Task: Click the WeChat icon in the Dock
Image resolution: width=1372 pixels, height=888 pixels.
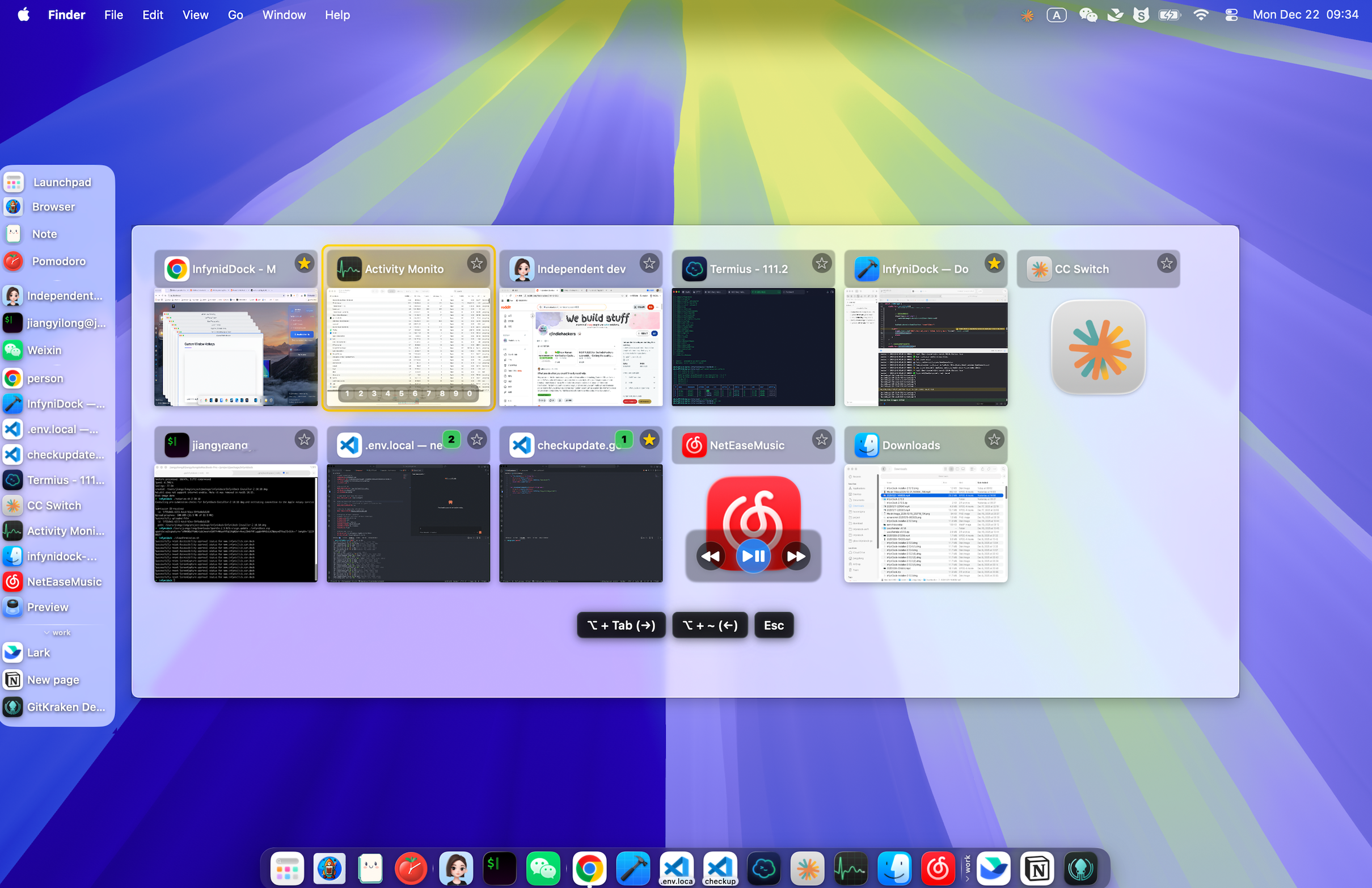Action: click(543, 868)
